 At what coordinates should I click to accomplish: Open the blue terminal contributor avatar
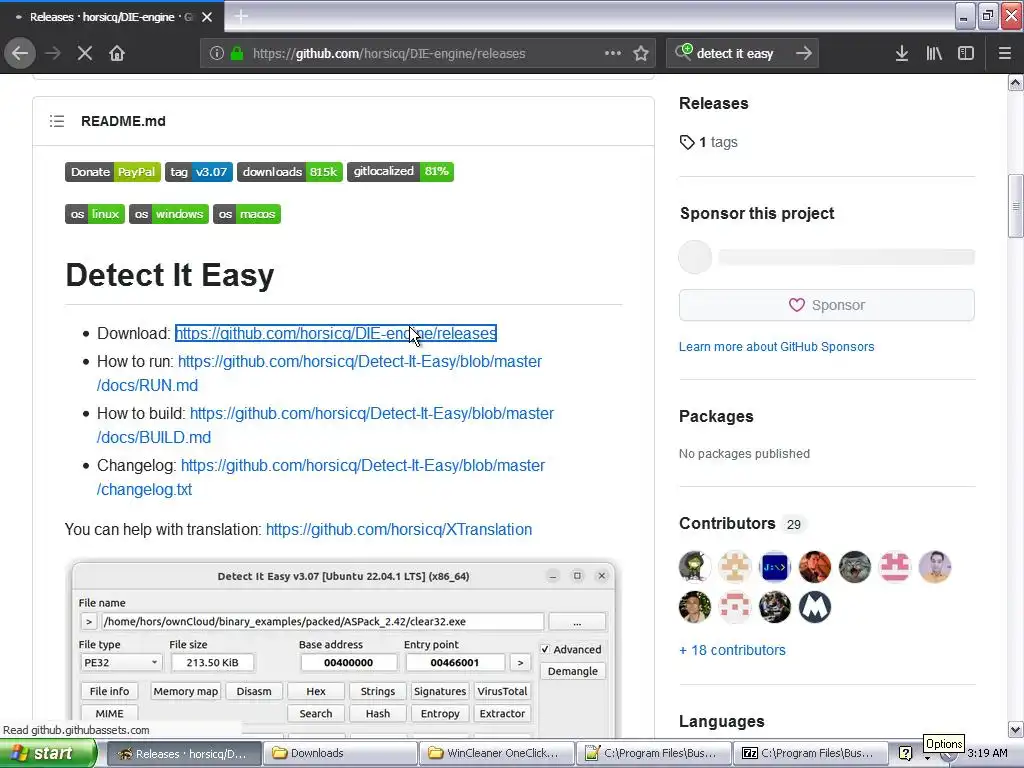point(775,566)
